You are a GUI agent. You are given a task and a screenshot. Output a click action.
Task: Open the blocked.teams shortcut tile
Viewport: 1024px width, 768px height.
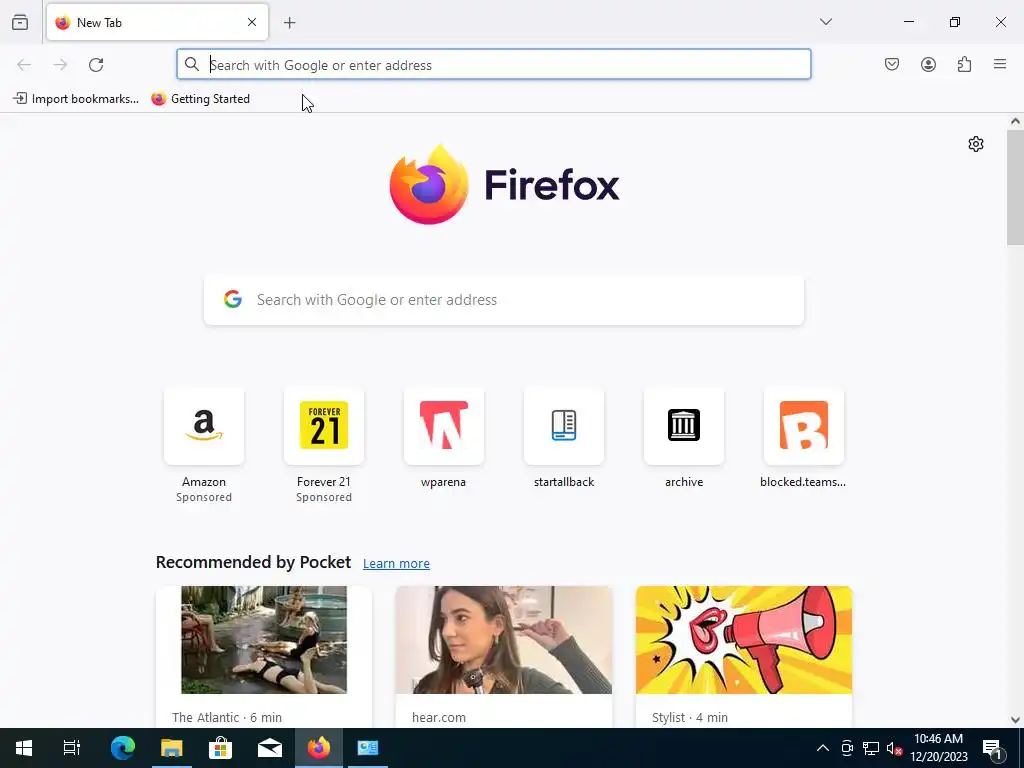click(x=804, y=426)
